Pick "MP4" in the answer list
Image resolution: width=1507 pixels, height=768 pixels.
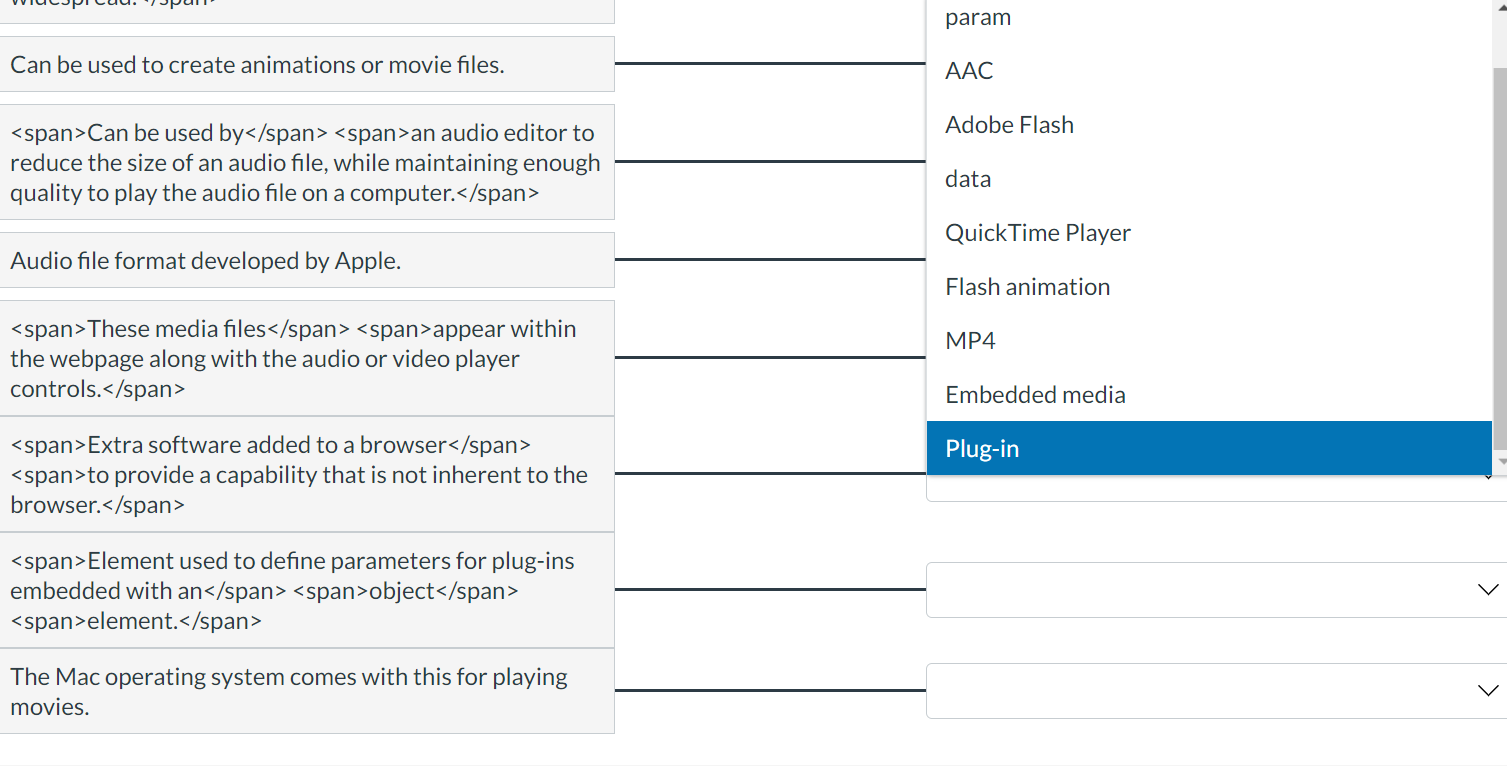click(x=970, y=341)
